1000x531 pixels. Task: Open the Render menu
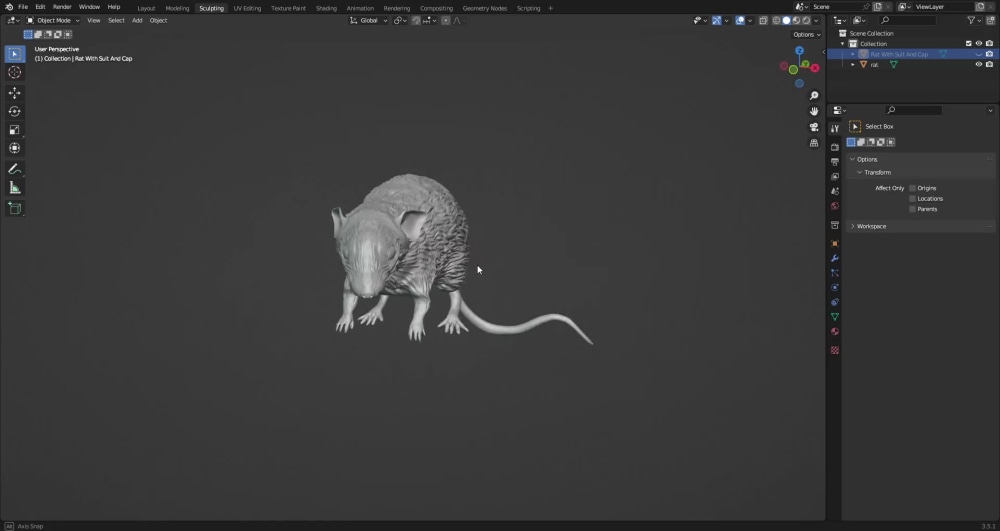(62, 7)
